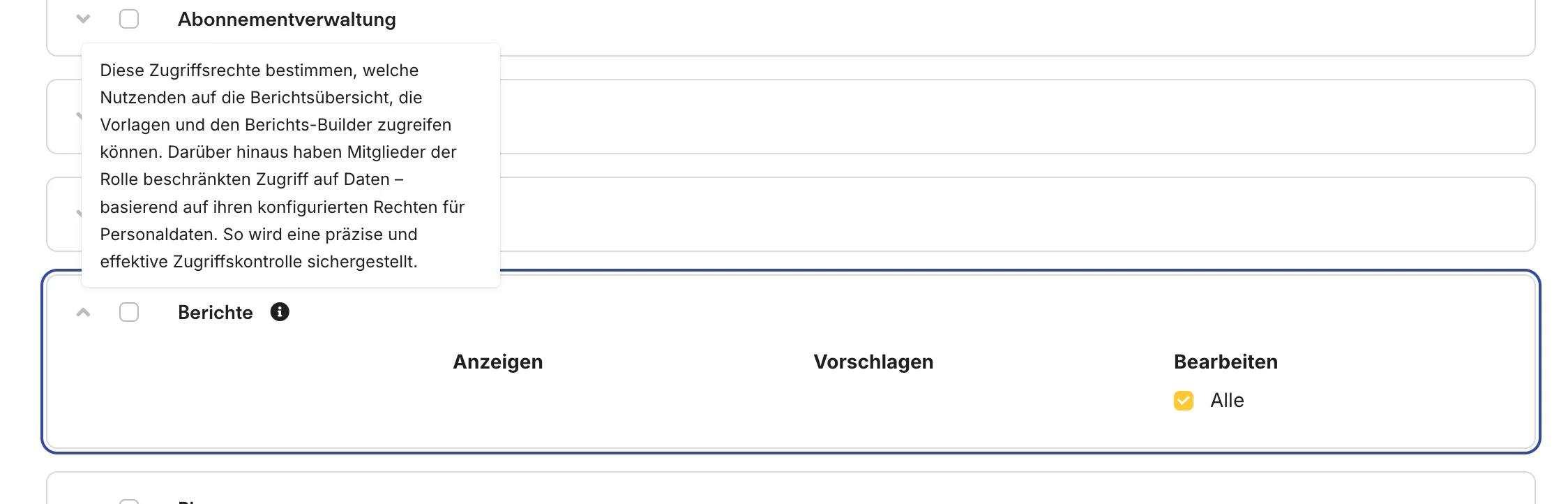
Task: Tick the Abonnementverwaltung checkbox
Action: point(129,19)
